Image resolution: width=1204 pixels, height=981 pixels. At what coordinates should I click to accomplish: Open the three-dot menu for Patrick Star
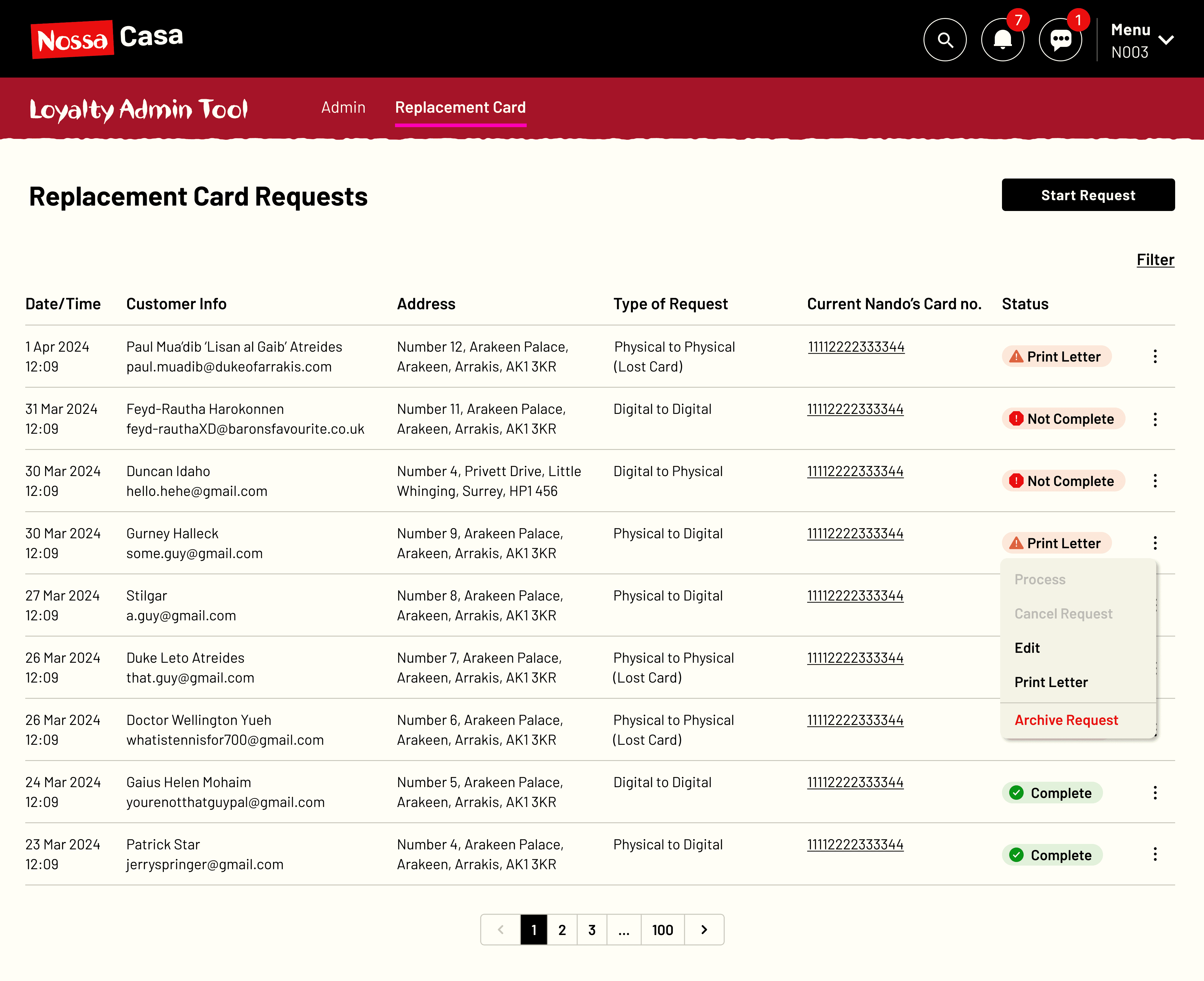(x=1155, y=854)
